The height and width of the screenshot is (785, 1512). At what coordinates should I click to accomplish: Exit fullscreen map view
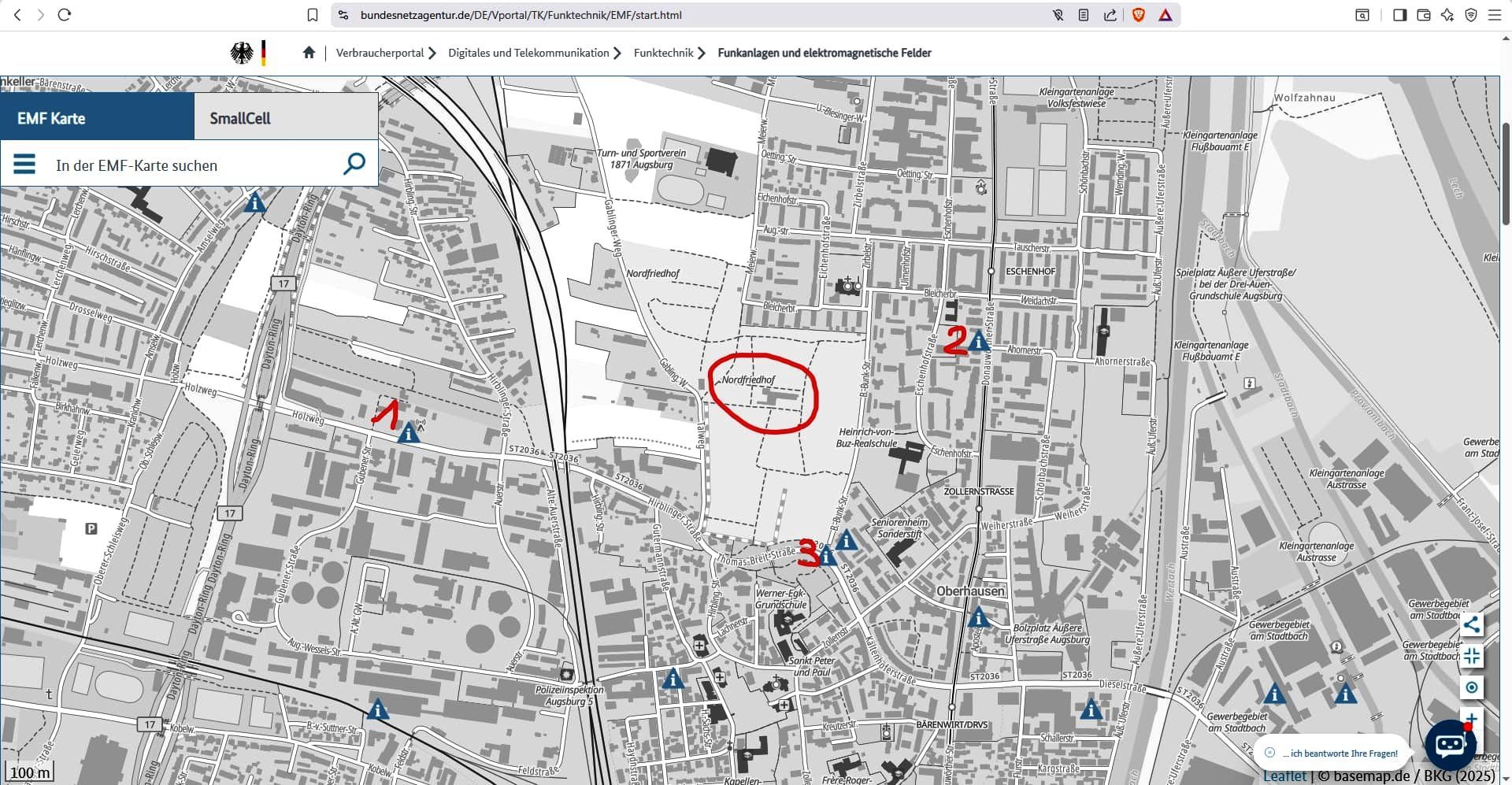pos(1471,657)
